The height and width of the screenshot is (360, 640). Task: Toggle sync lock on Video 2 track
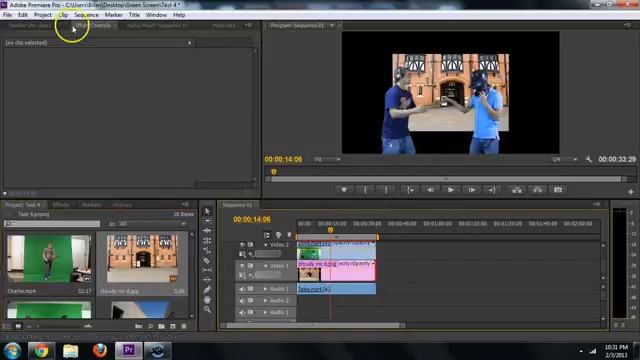[251, 244]
